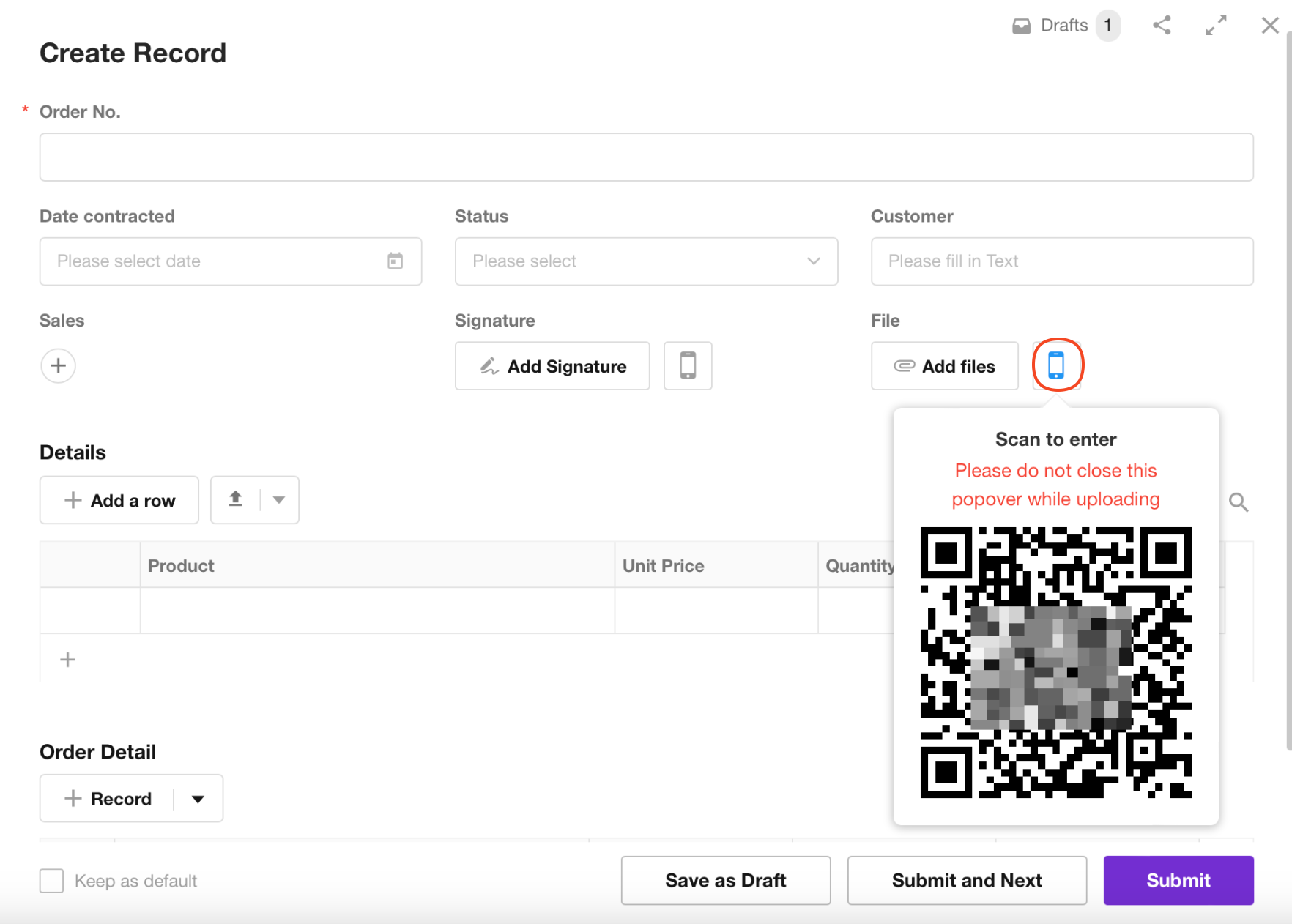The height and width of the screenshot is (924, 1292).
Task: Click the plus icon under Sales
Action: (59, 365)
